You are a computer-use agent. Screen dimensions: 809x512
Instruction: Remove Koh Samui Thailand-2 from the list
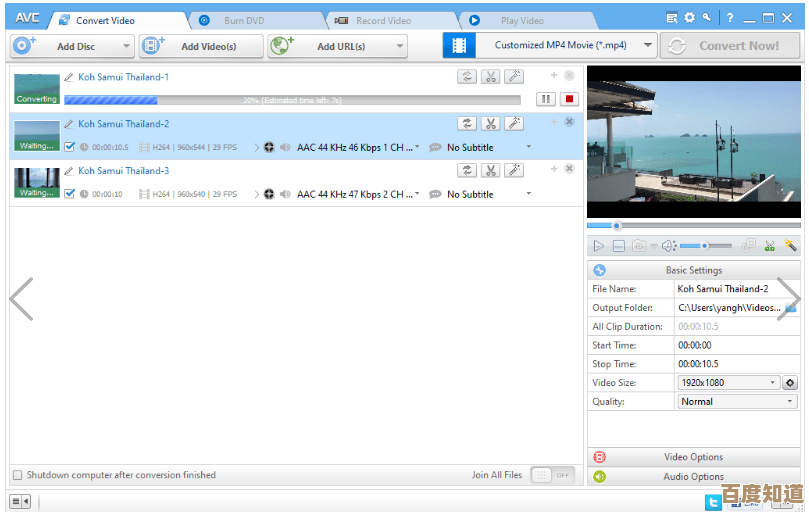pyautogui.click(x=569, y=122)
